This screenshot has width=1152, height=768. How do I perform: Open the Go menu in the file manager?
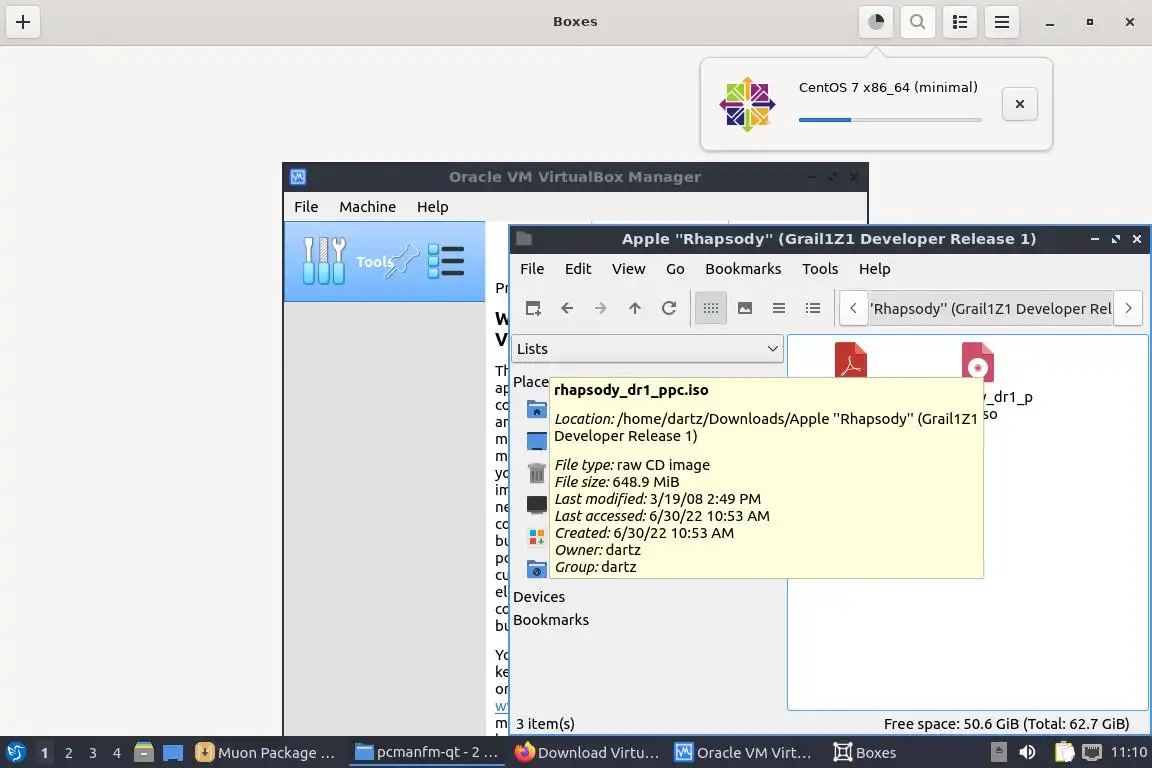674,269
